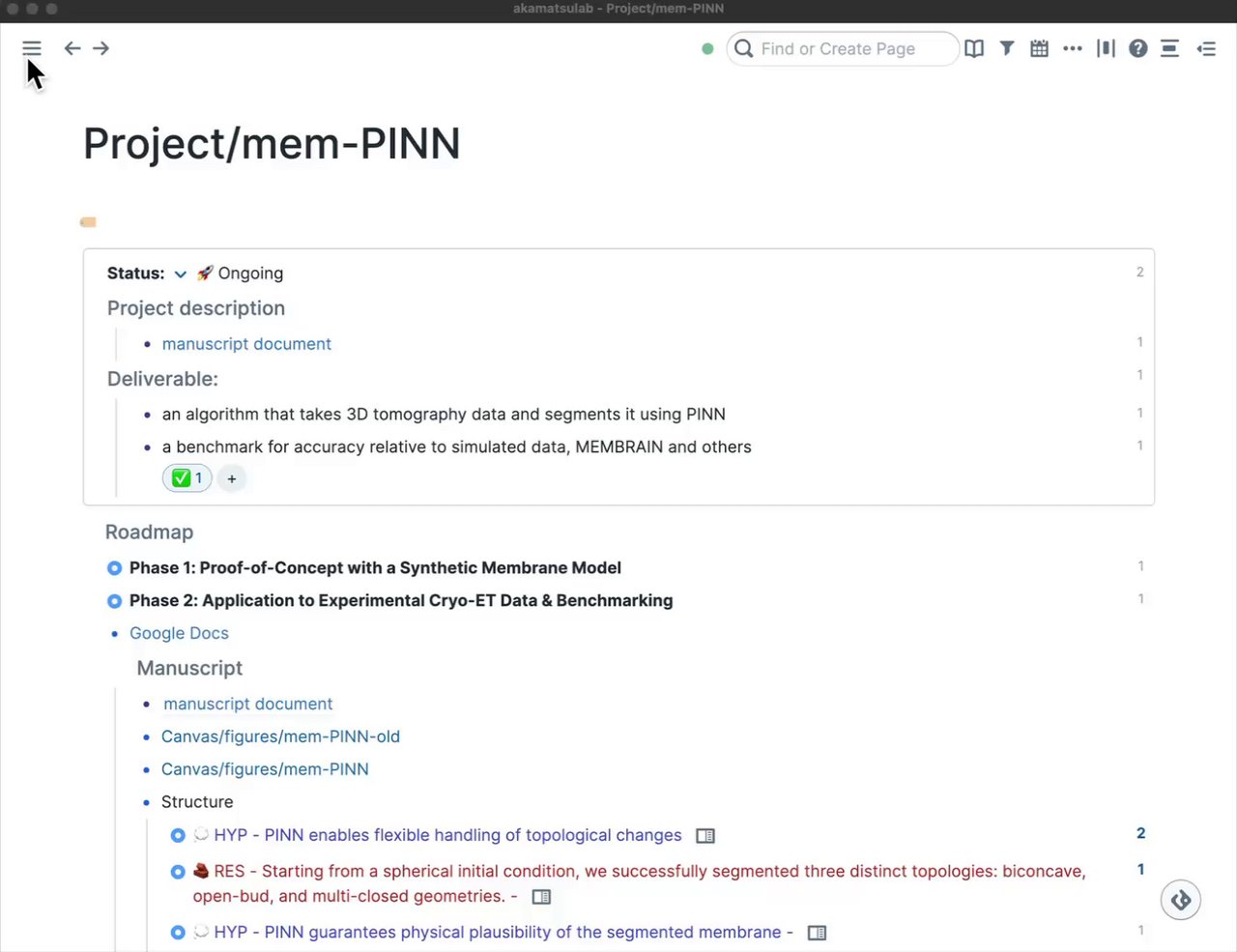Image resolution: width=1237 pixels, height=952 pixels.
Task: Expand Phase 2 Cryo-ET Benchmarking block
Action: (x=114, y=601)
